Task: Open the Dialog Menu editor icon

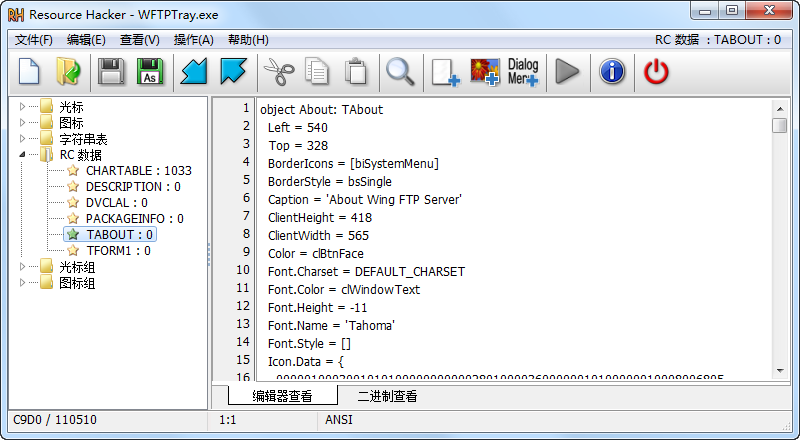Action: click(522, 71)
